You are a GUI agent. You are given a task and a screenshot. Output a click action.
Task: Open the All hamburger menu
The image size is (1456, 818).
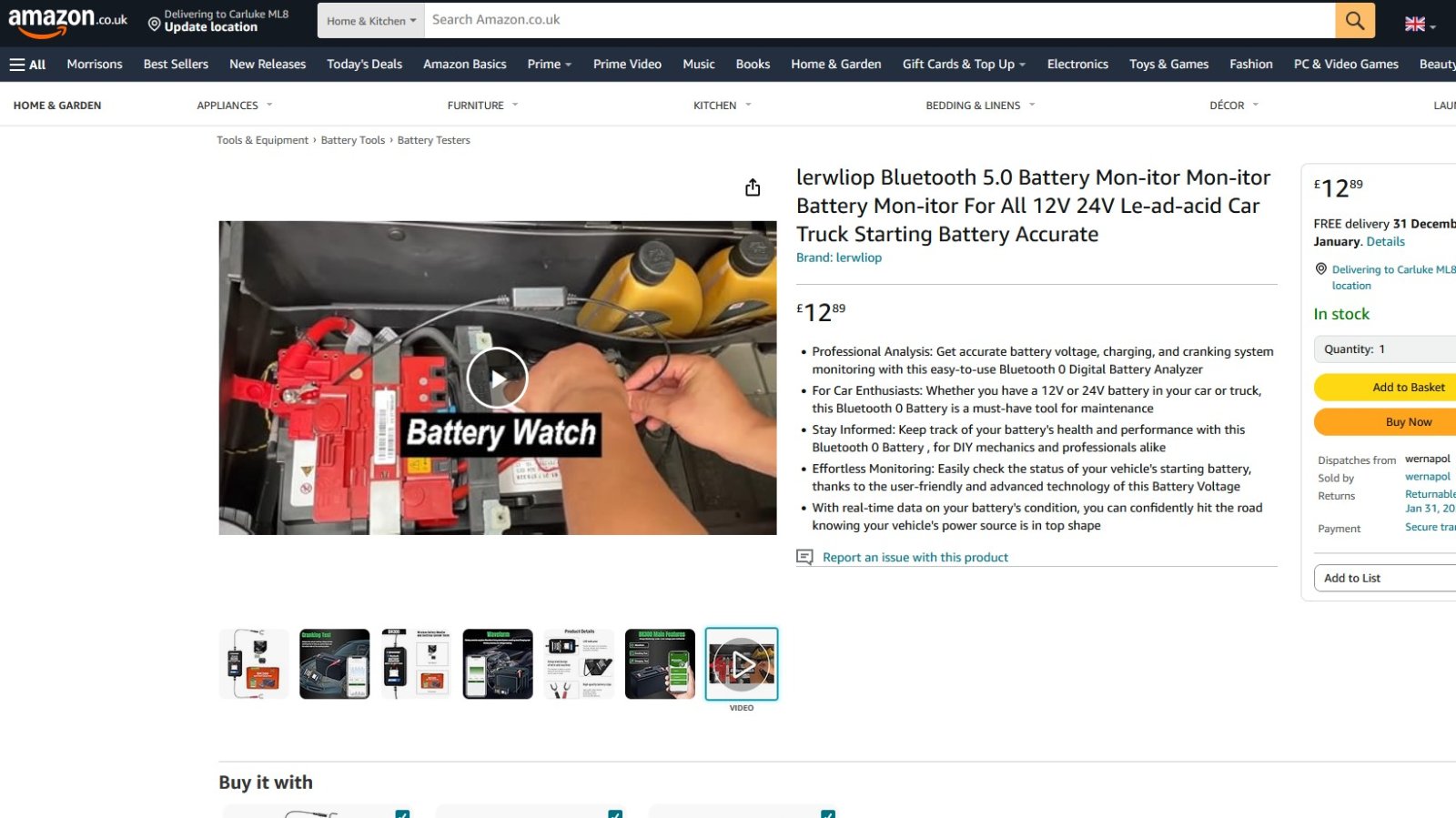tap(27, 65)
